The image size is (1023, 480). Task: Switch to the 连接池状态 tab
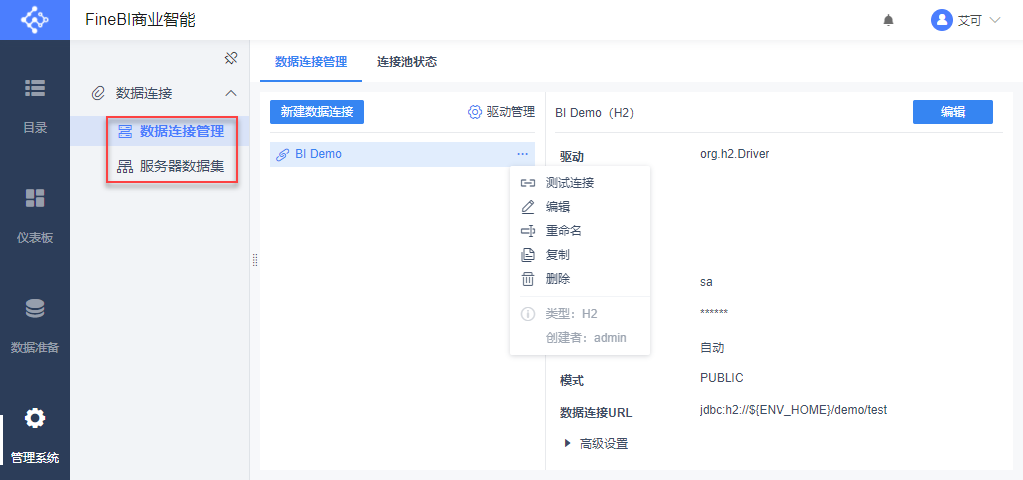pos(406,62)
